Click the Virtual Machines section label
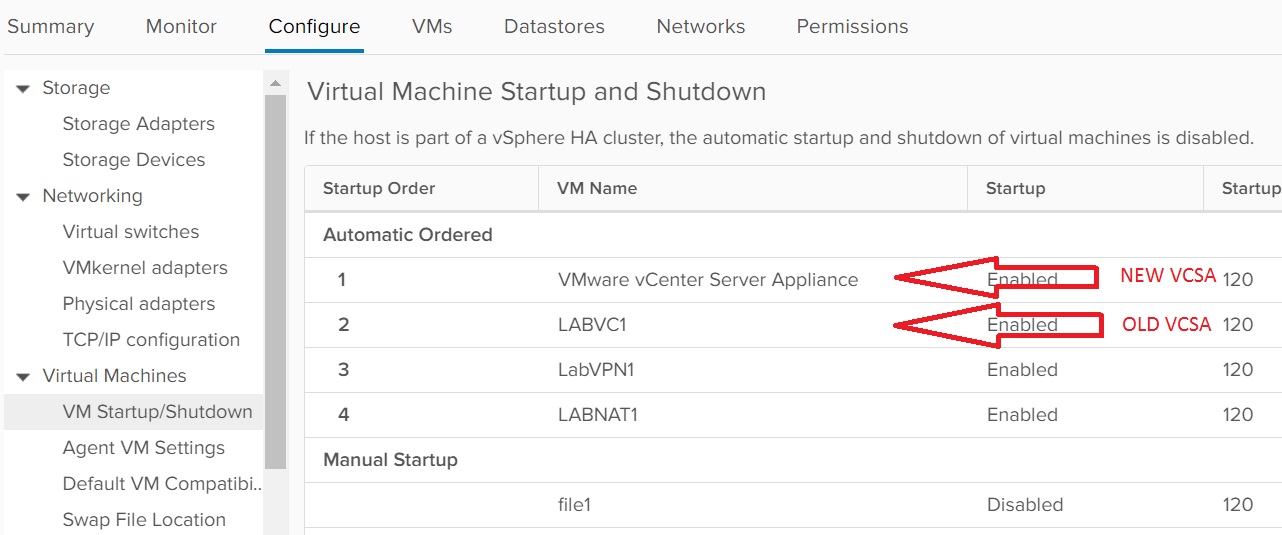The image size is (1282, 535). (114, 376)
